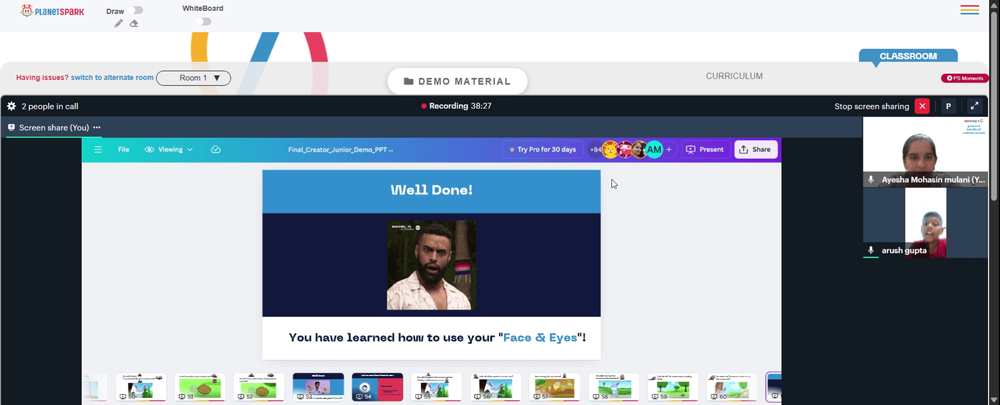Open the Room 1 dropdown
1000x405 pixels.
click(x=193, y=78)
